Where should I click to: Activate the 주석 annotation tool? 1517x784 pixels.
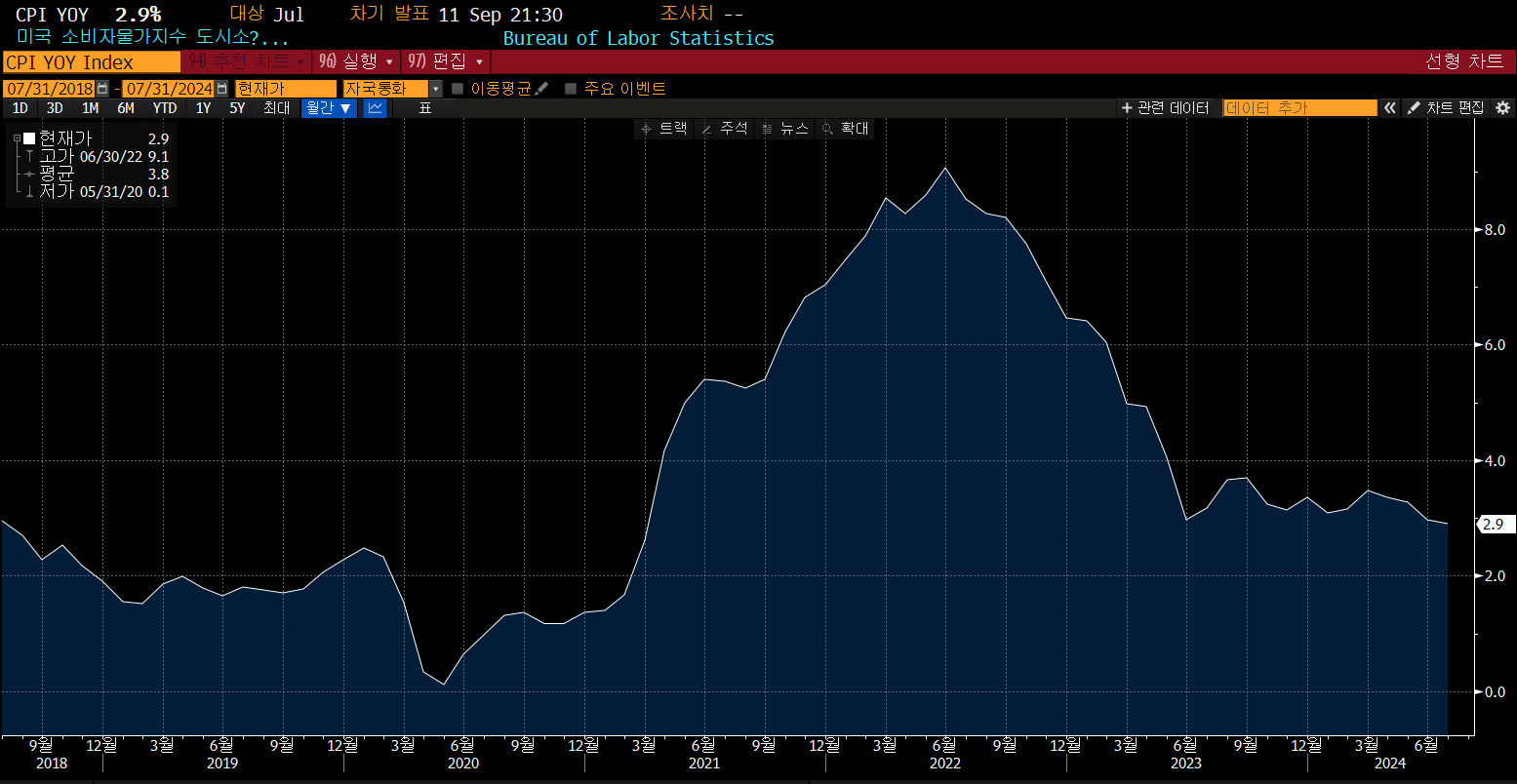[x=724, y=129]
